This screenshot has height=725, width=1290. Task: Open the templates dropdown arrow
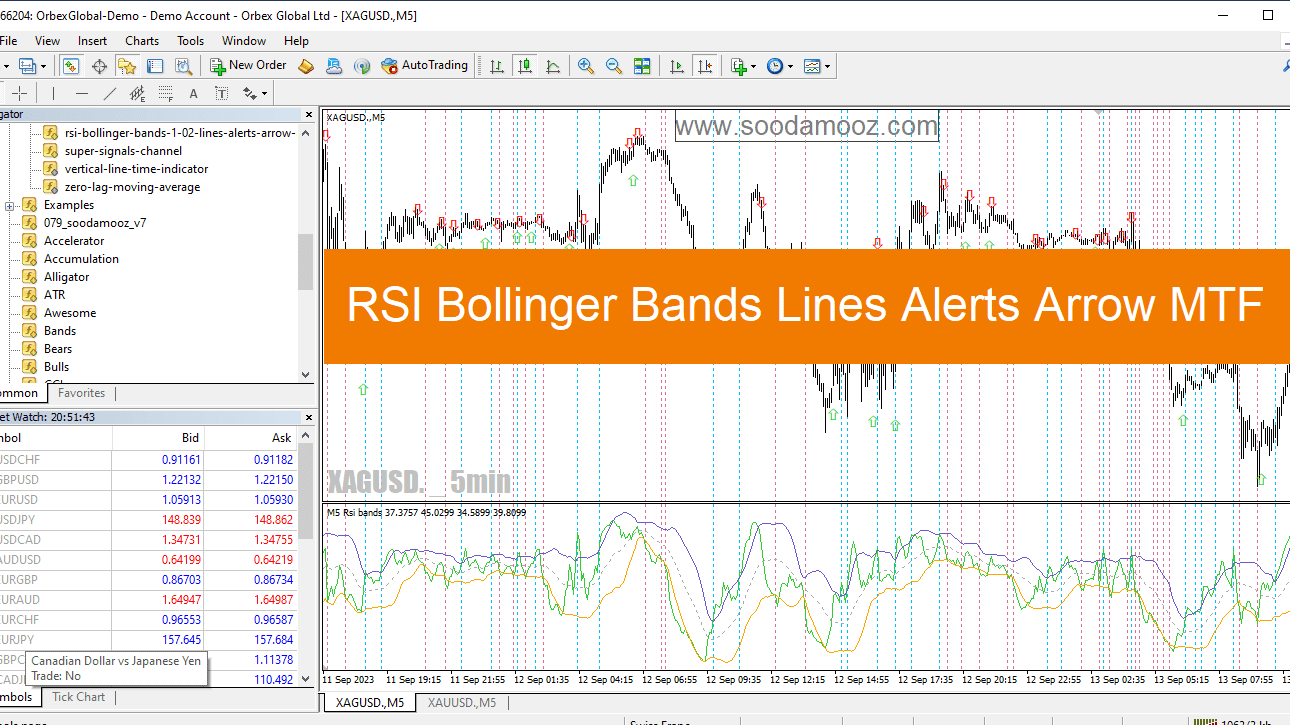(827, 66)
